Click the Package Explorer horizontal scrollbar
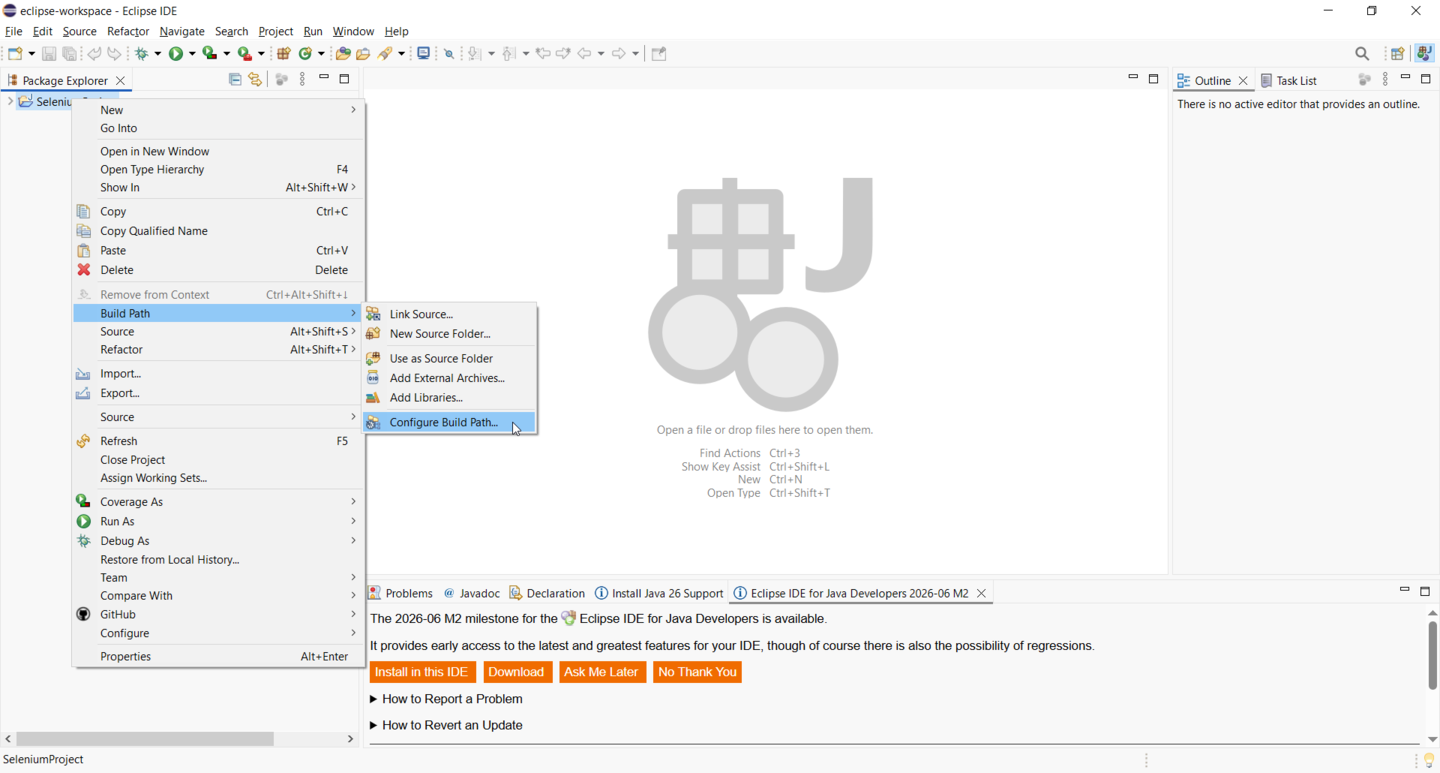This screenshot has height=773, width=1440. pyautogui.click(x=146, y=739)
